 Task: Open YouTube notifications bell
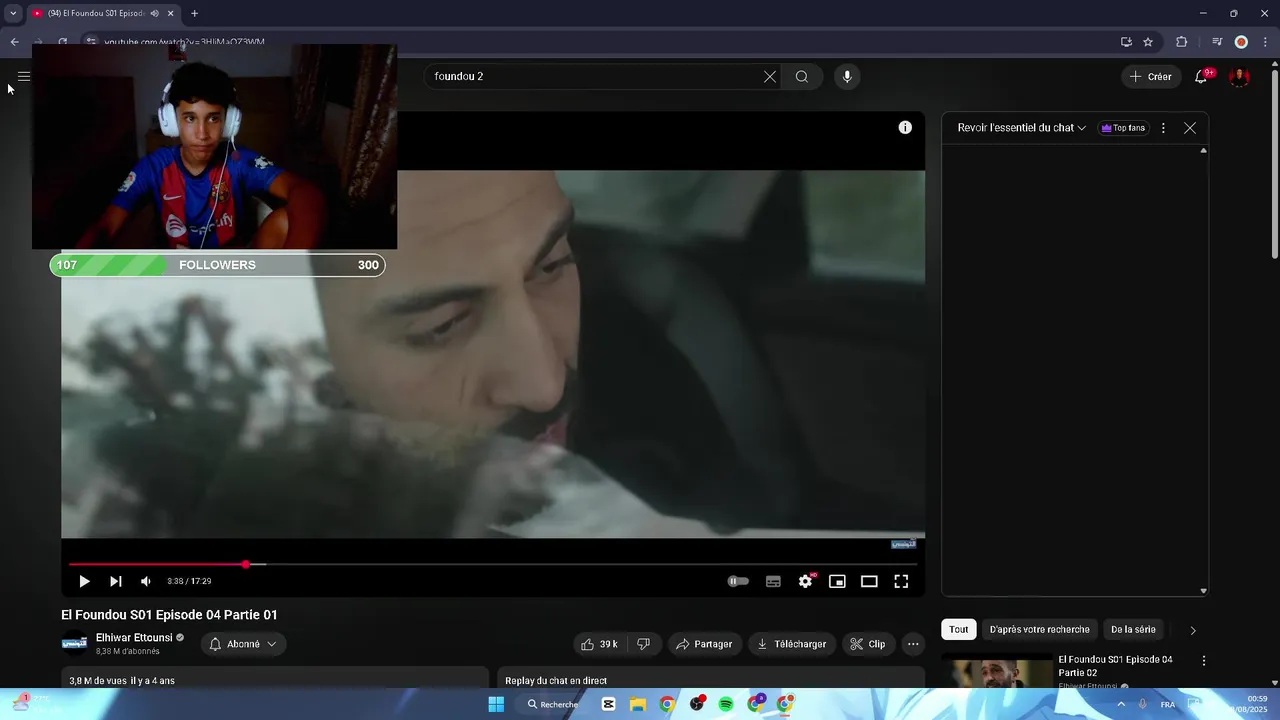(1203, 76)
